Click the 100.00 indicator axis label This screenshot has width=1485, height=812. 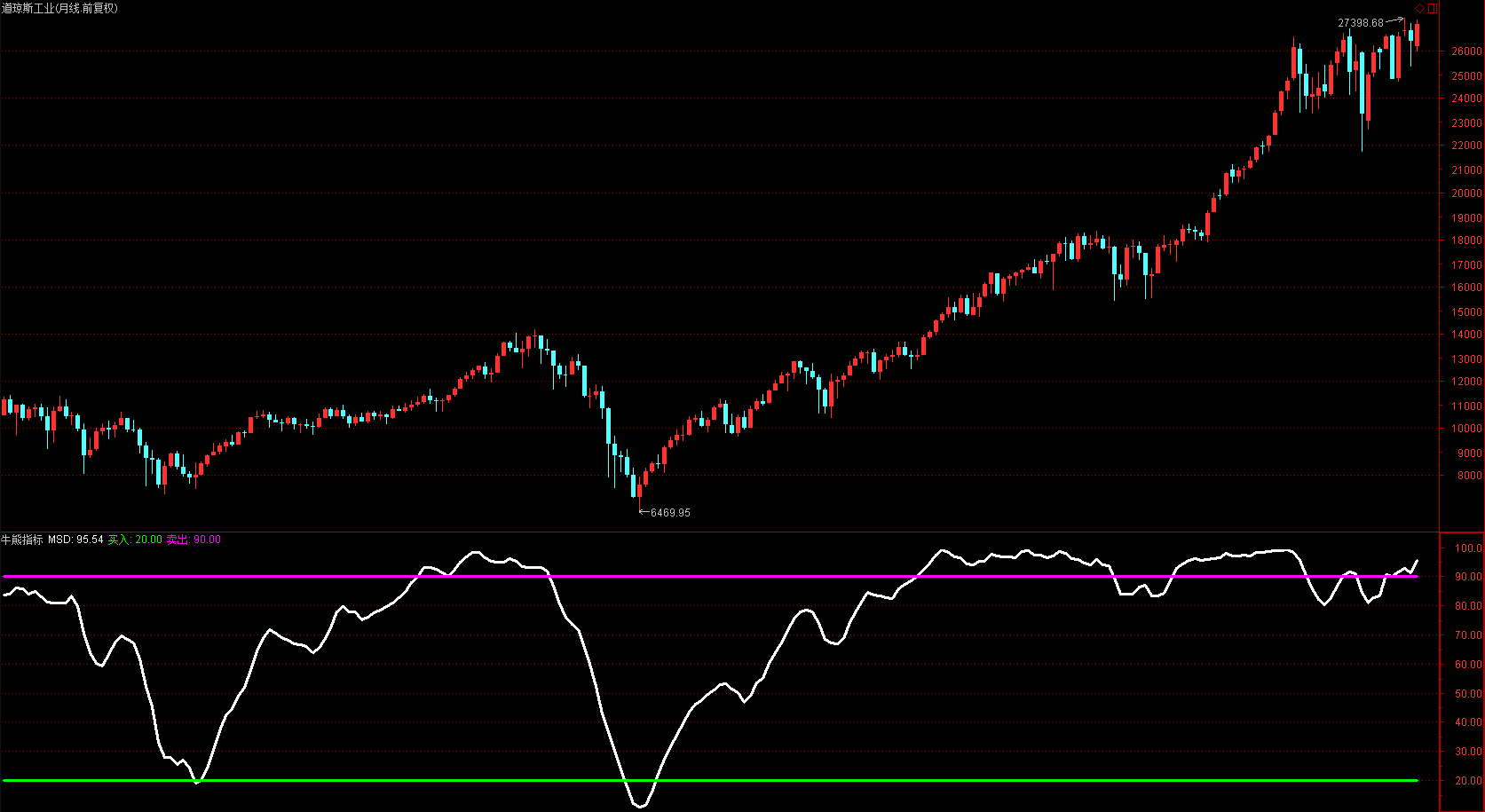pos(1468,548)
